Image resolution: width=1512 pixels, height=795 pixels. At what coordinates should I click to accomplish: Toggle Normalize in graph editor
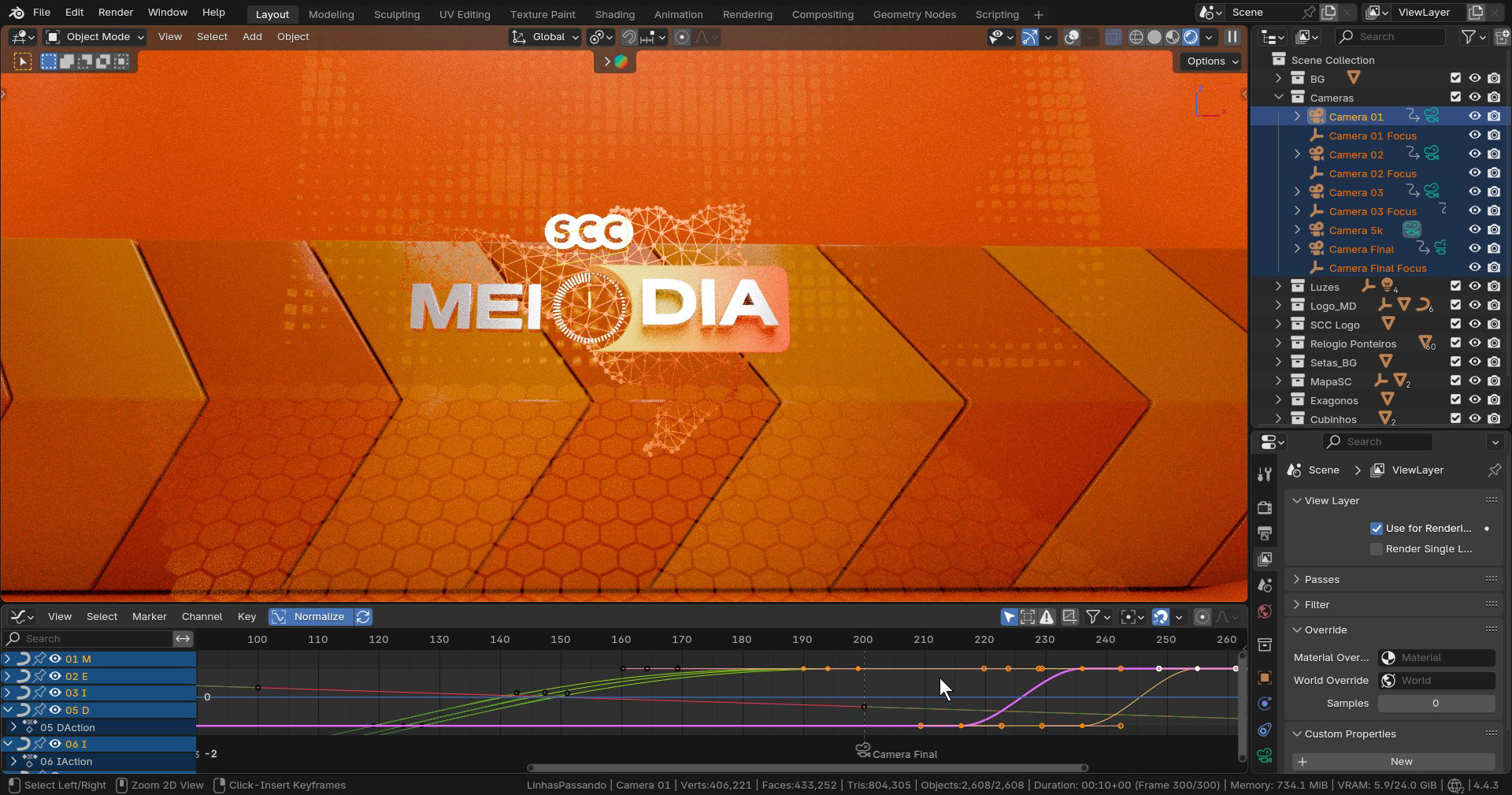click(x=310, y=617)
